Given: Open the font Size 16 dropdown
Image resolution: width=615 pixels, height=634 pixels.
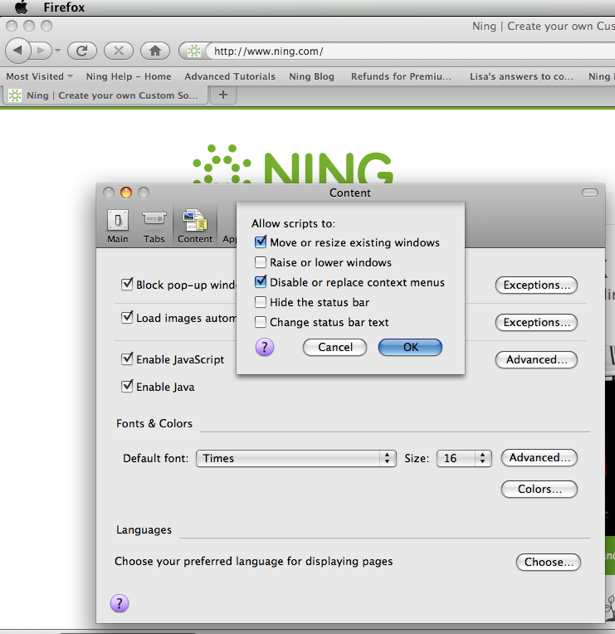Looking at the screenshot, I should click(x=464, y=458).
